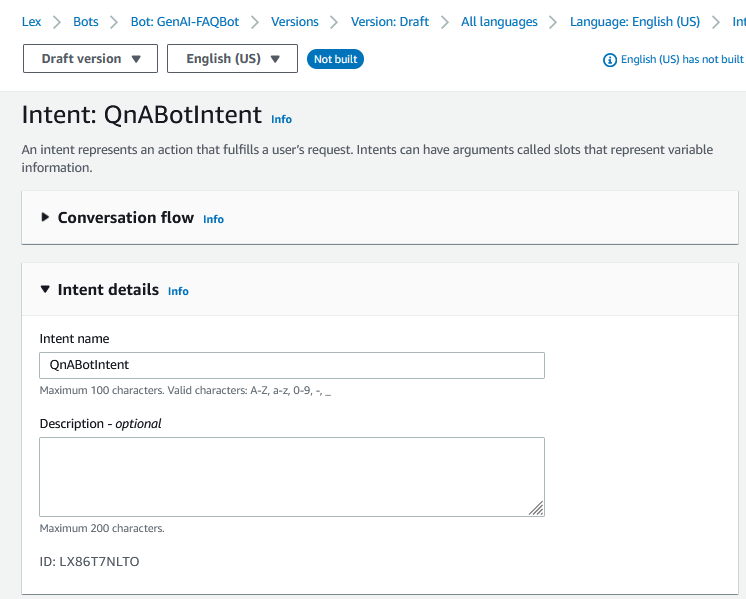Click the English (US) has not built notice
The width and height of the screenshot is (746, 599).
click(x=682, y=60)
